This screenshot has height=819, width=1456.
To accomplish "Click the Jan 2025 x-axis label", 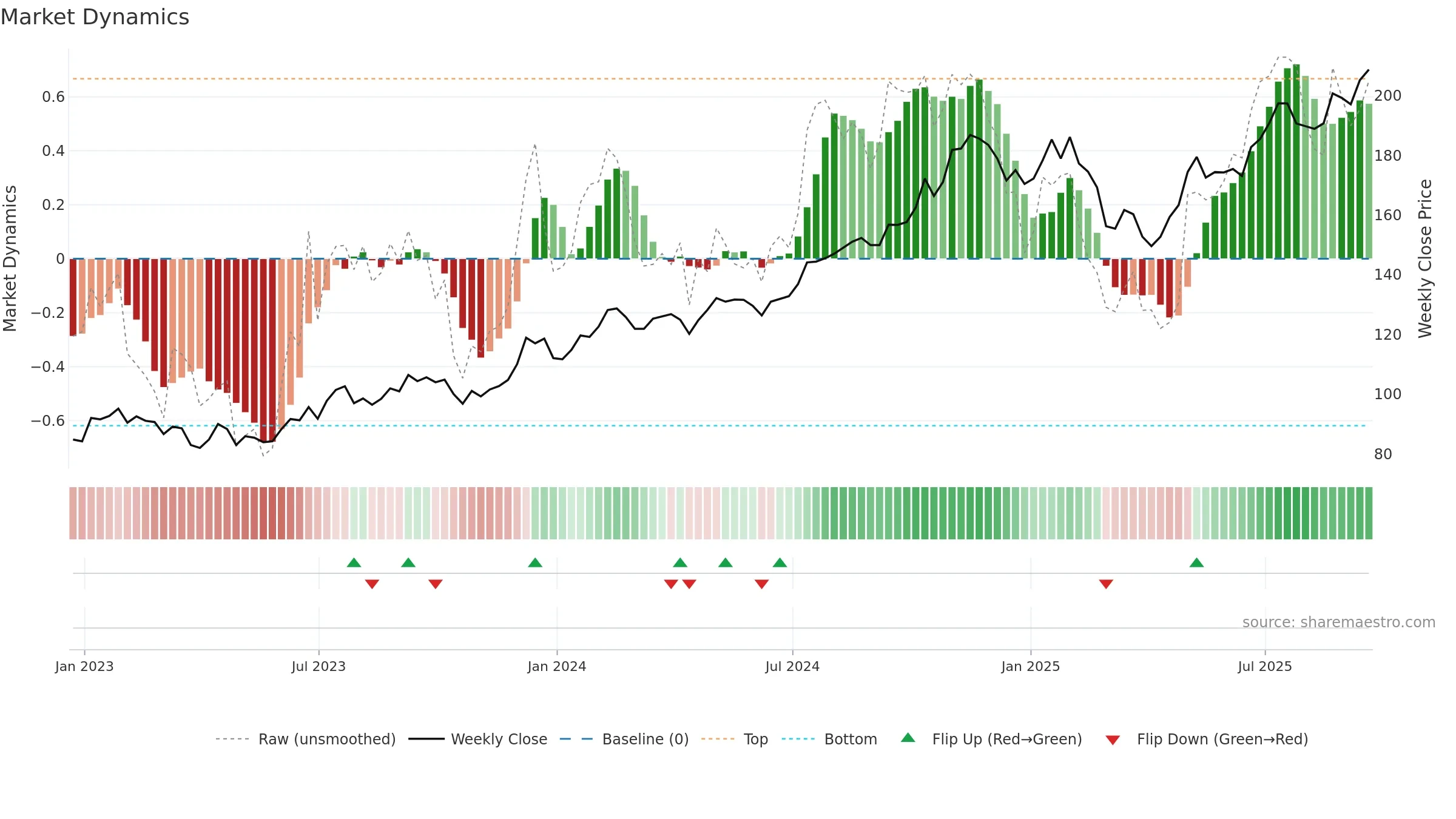I will pos(1031,666).
